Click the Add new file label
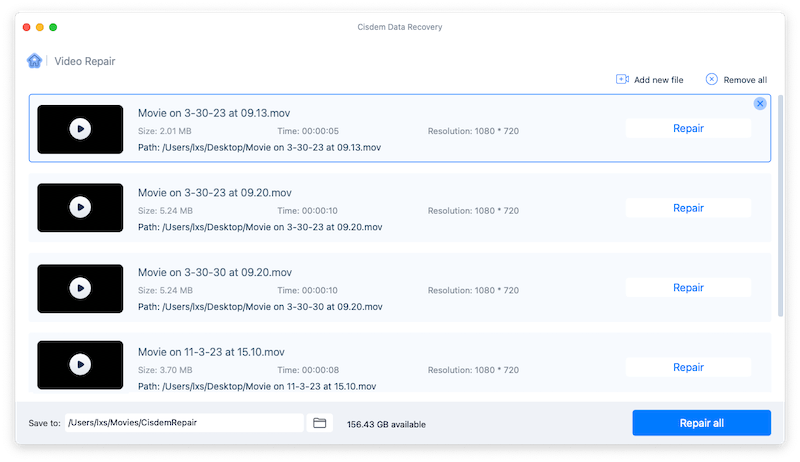 pos(658,80)
